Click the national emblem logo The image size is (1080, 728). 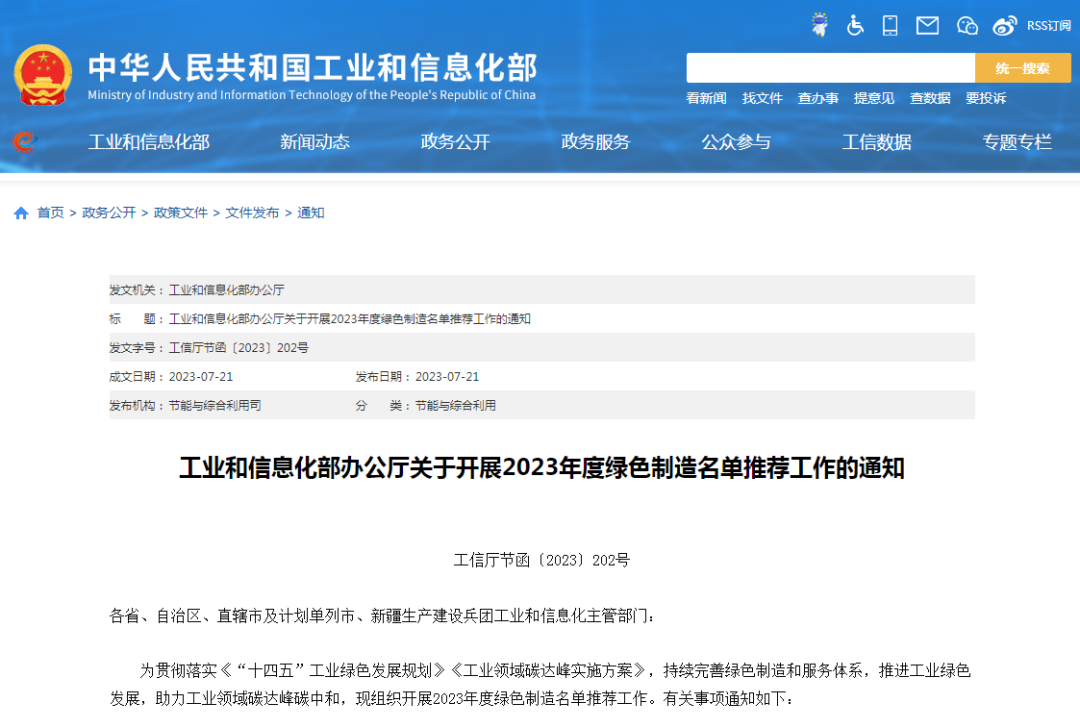(x=43, y=75)
